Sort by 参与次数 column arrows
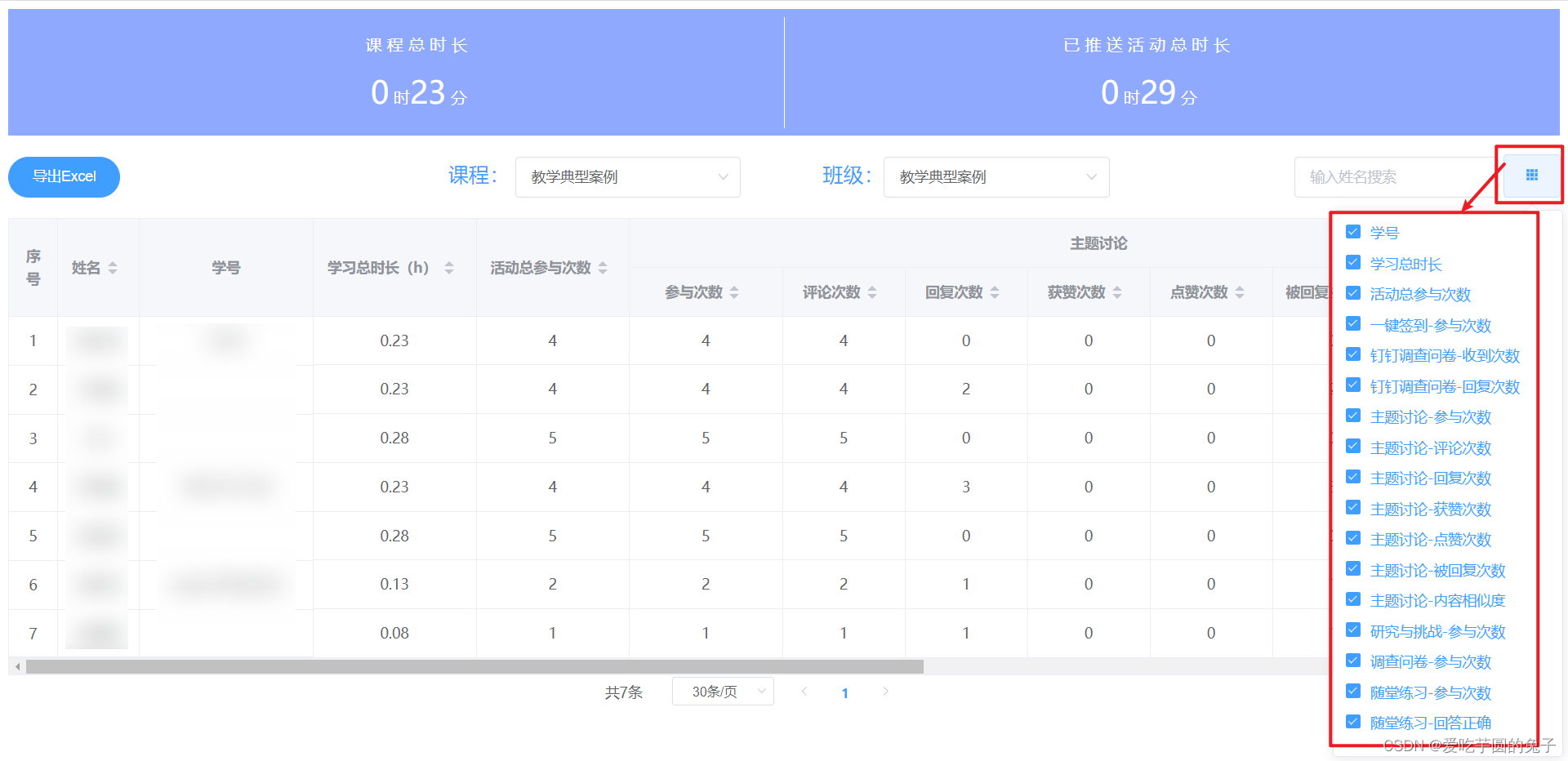This screenshot has width=1568, height=761. tap(734, 292)
